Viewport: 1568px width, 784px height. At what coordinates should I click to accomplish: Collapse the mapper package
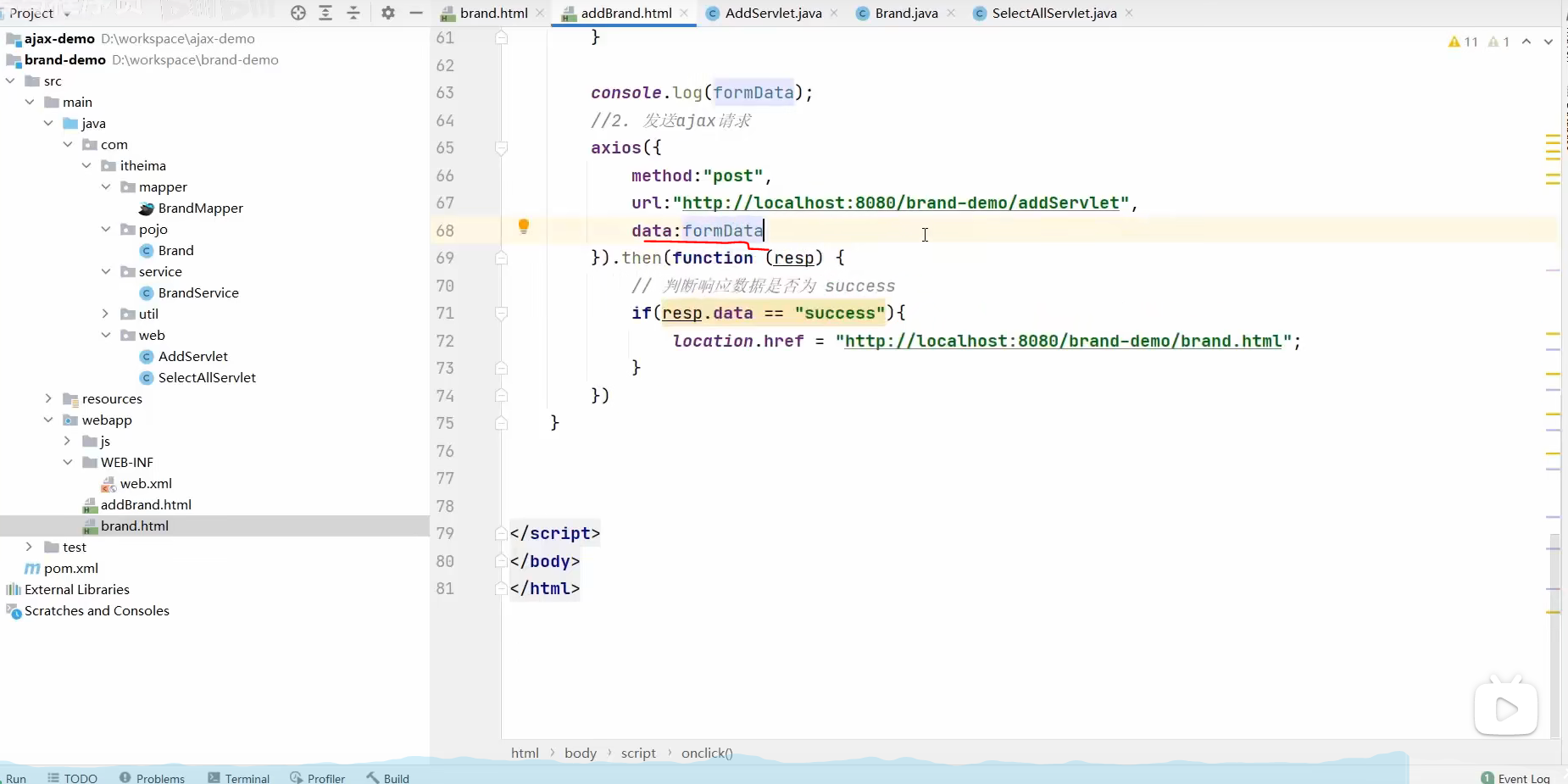[106, 186]
